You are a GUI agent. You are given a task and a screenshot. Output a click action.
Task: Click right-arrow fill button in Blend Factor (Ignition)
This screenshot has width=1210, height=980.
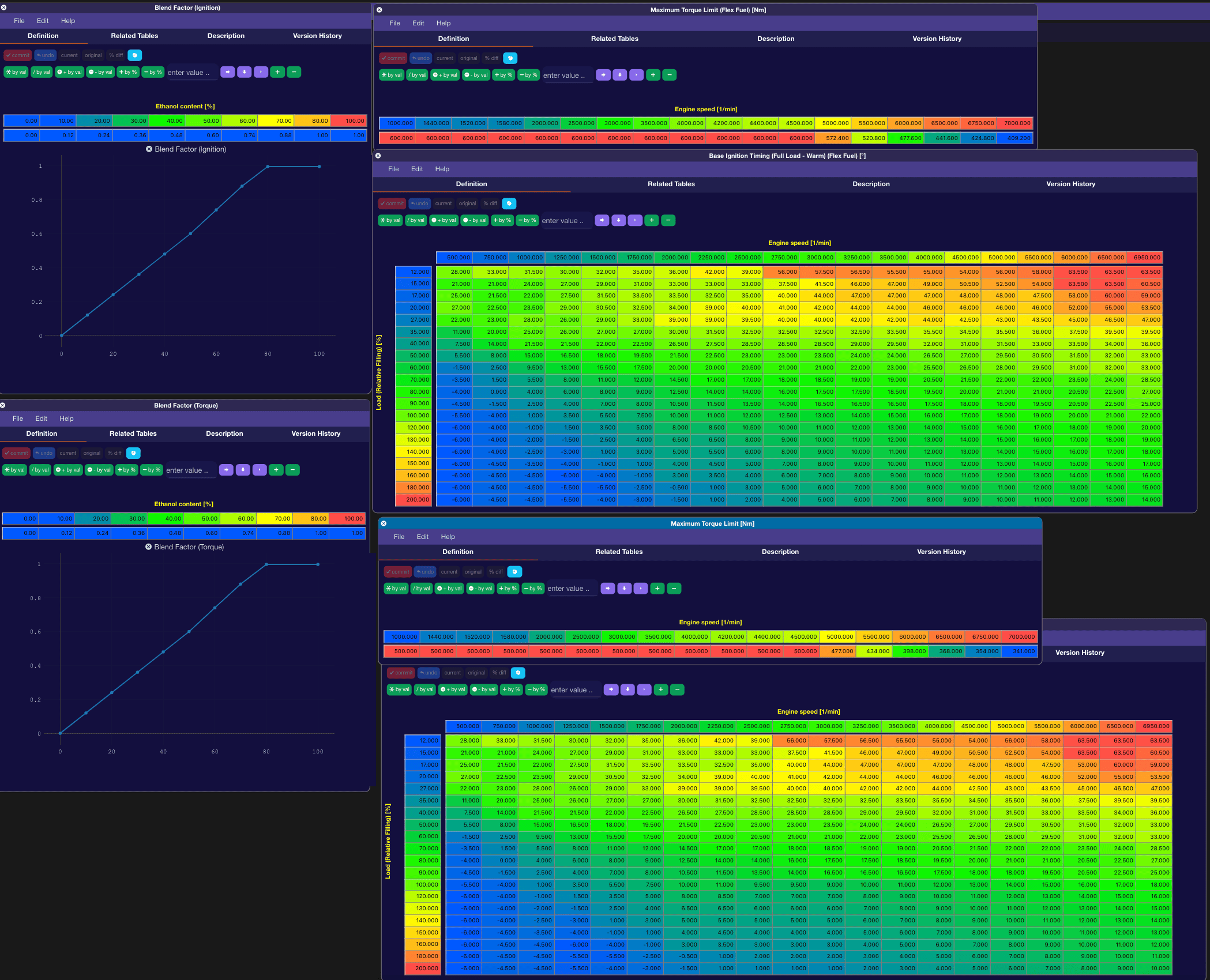point(228,72)
